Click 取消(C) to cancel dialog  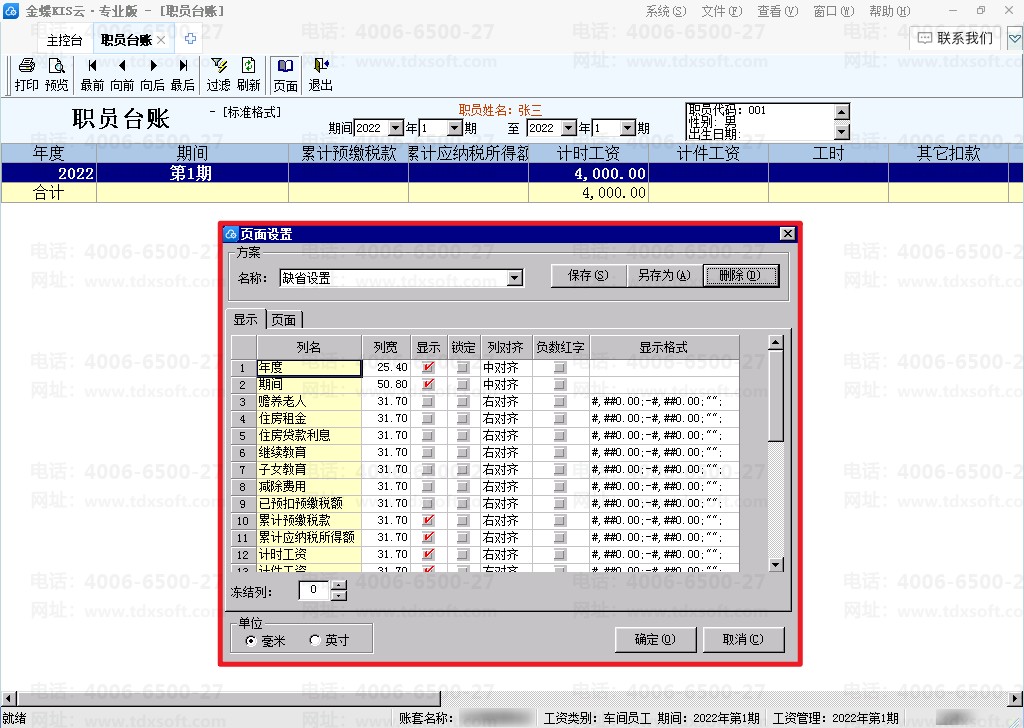tap(743, 639)
